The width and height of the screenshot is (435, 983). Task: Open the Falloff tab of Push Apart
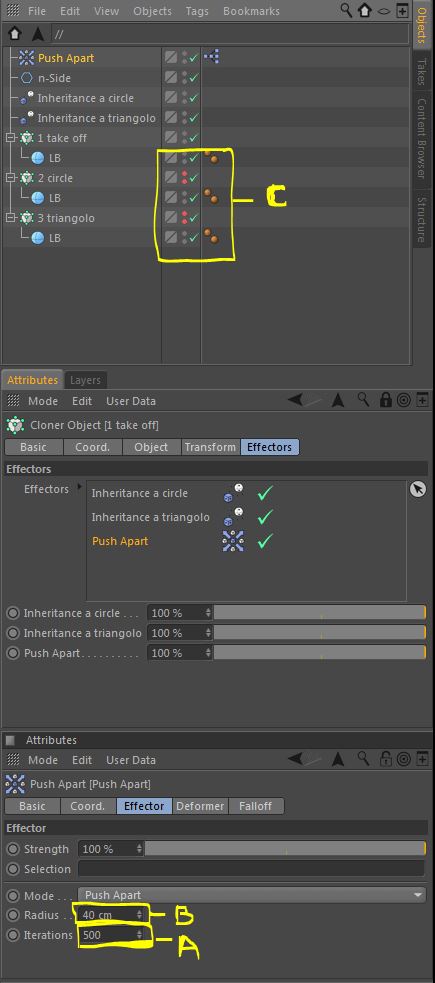(x=256, y=806)
